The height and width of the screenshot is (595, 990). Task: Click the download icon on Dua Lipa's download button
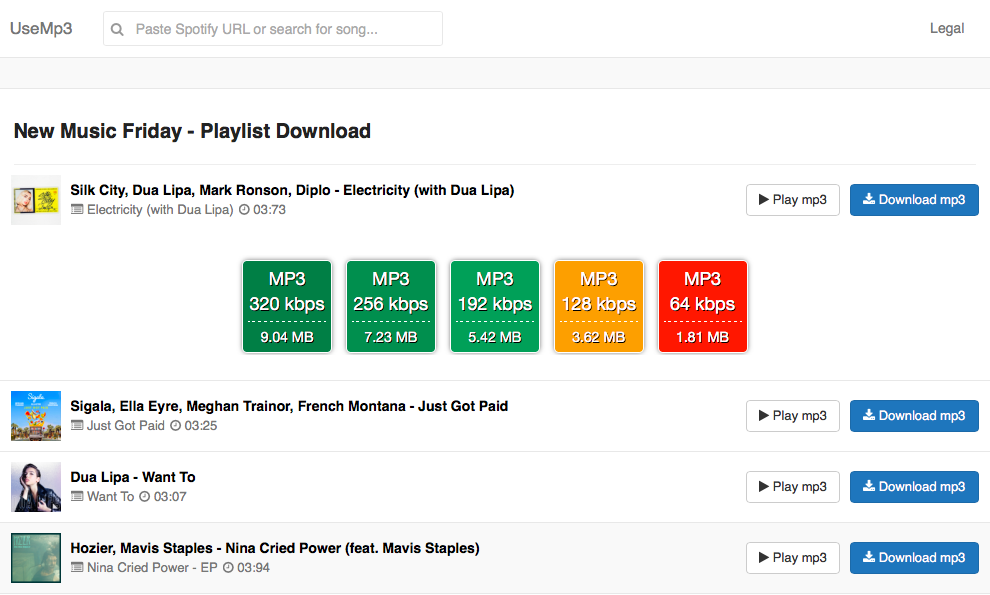[868, 486]
